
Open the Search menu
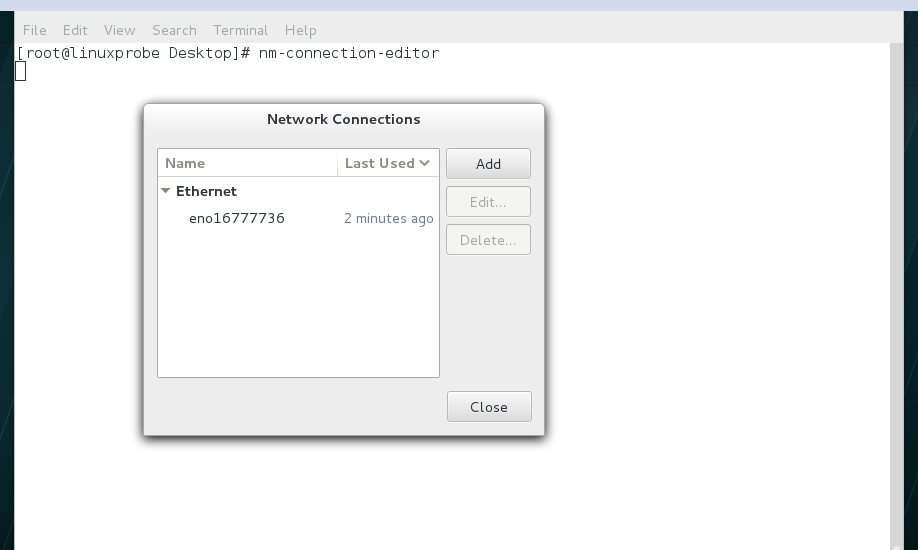[x=174, y=30]
